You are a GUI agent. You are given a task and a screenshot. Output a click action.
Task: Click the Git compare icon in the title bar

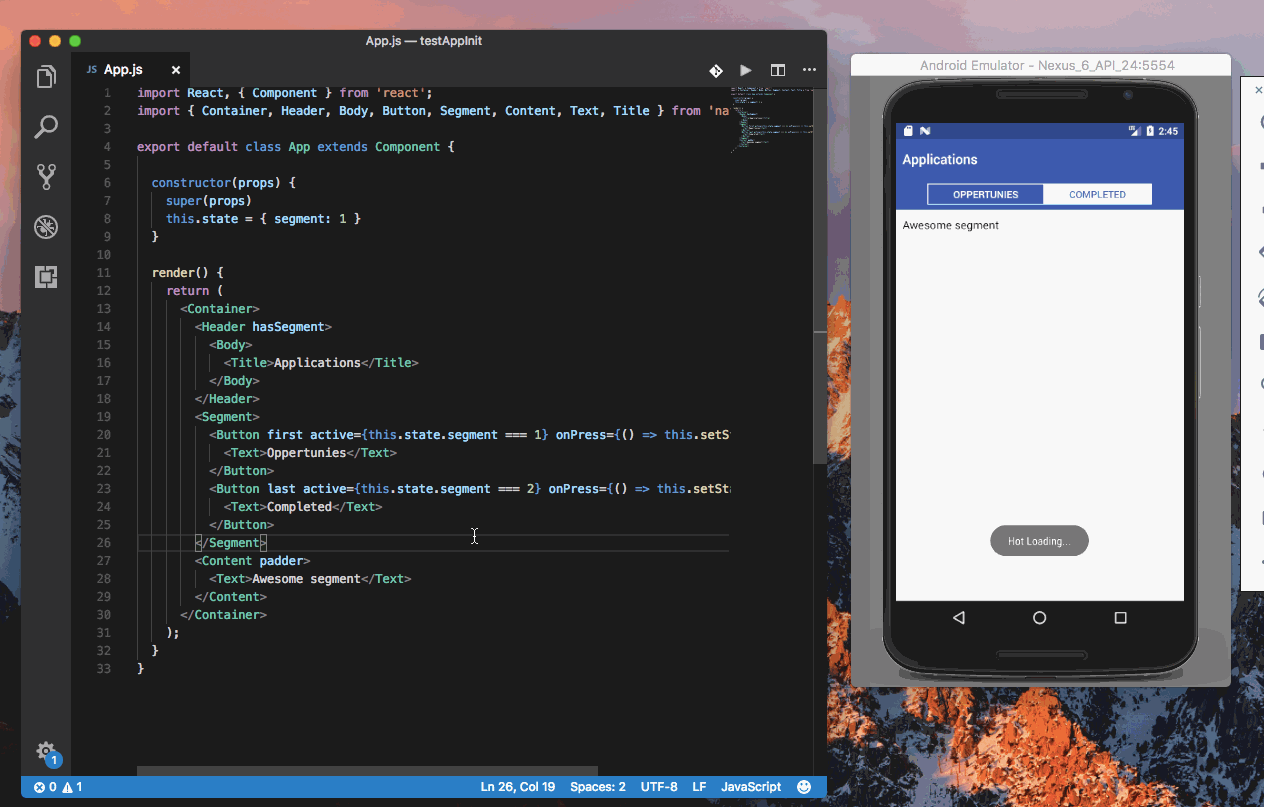(716, 70)
